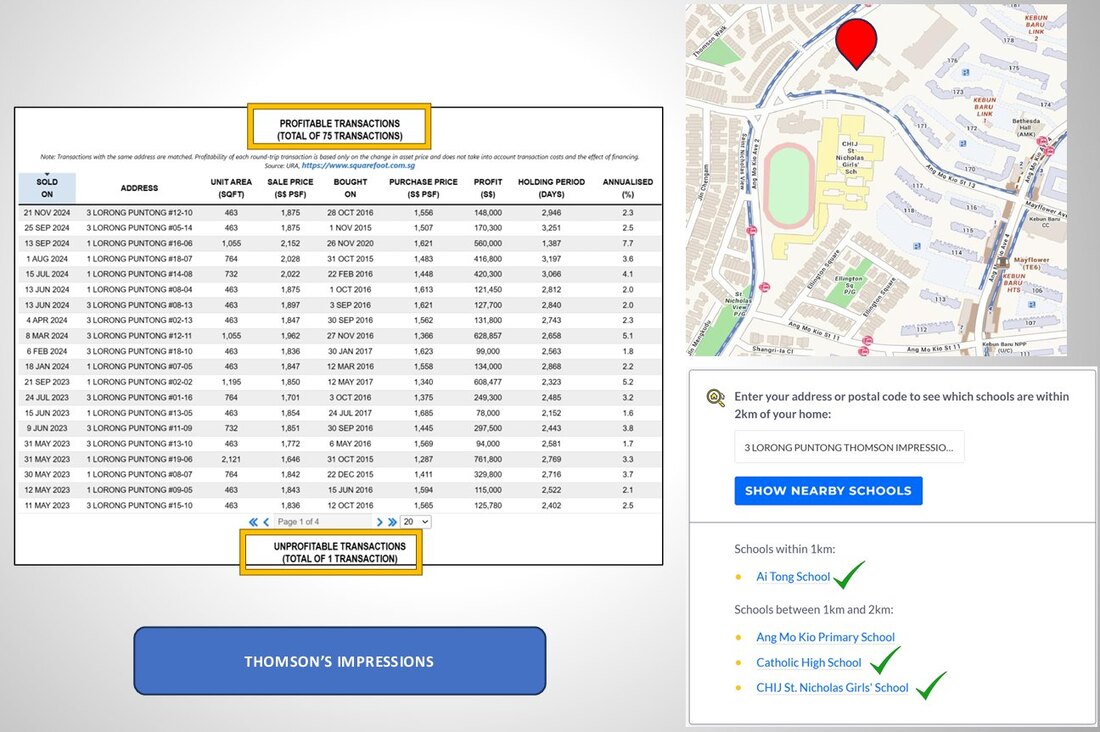
Task: Select row 3 Lorong Puntong #05-14
Action: coord(340,228)
